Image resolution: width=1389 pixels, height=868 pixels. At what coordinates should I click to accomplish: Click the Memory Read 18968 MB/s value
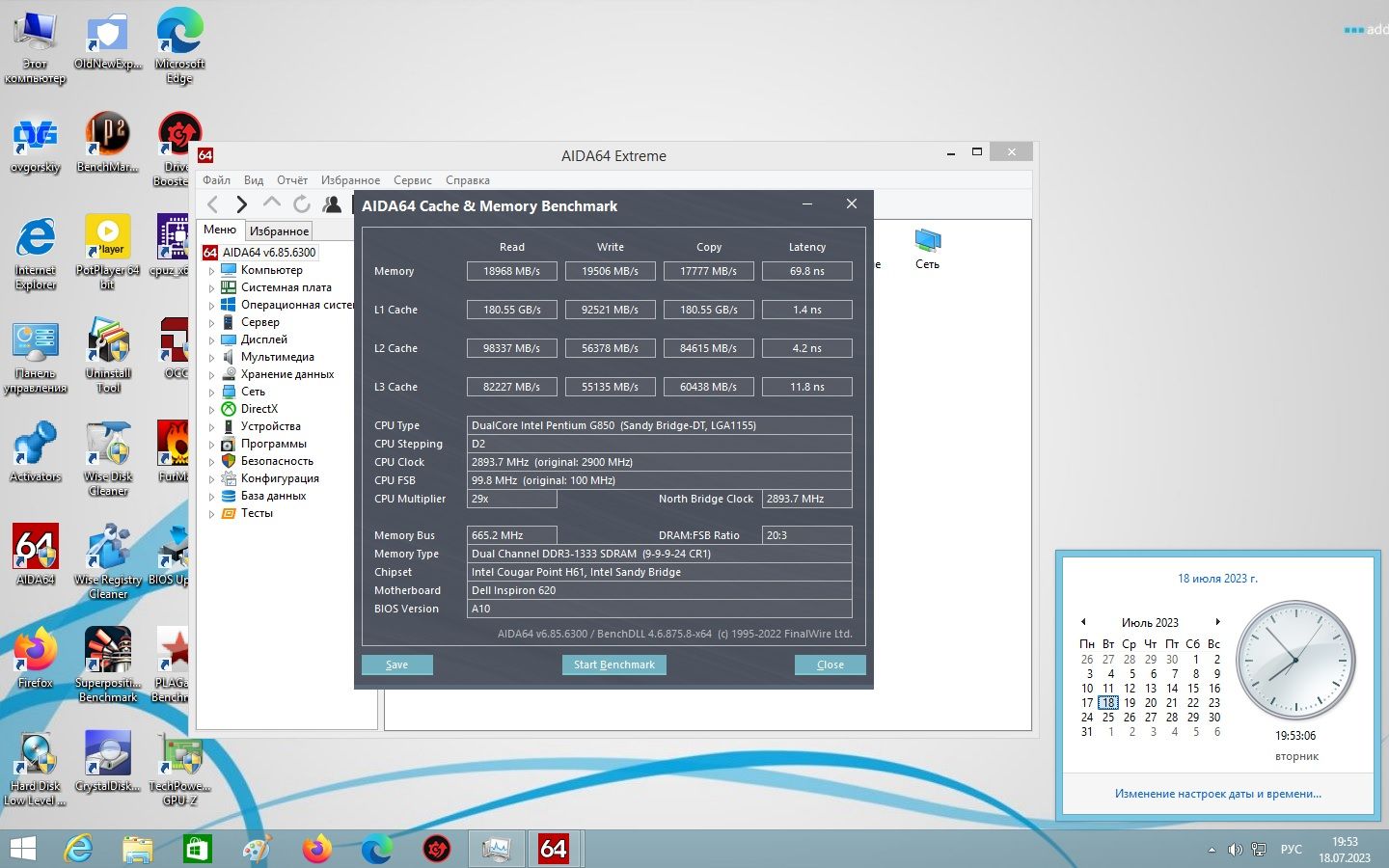coord(511,272)
